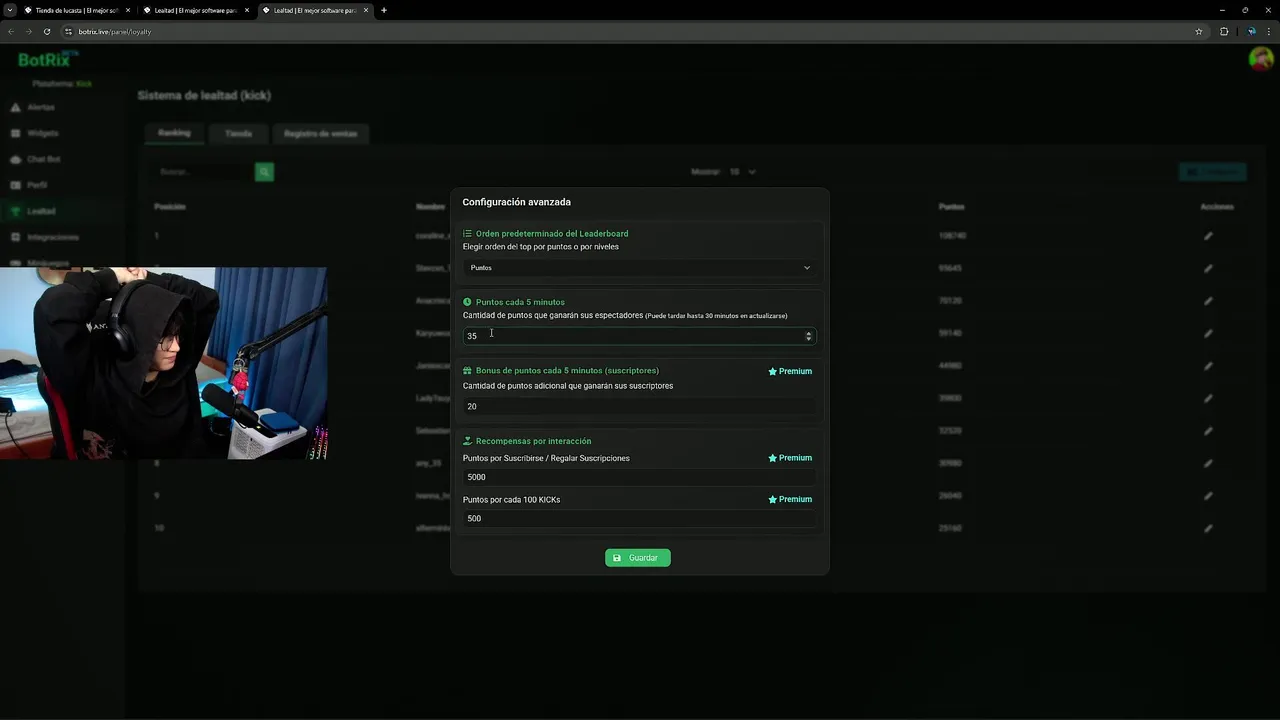This screenshot has width=1280, height=720.
Task: Click the 100 KICKs points field showing 500
Action: point(639,518)
